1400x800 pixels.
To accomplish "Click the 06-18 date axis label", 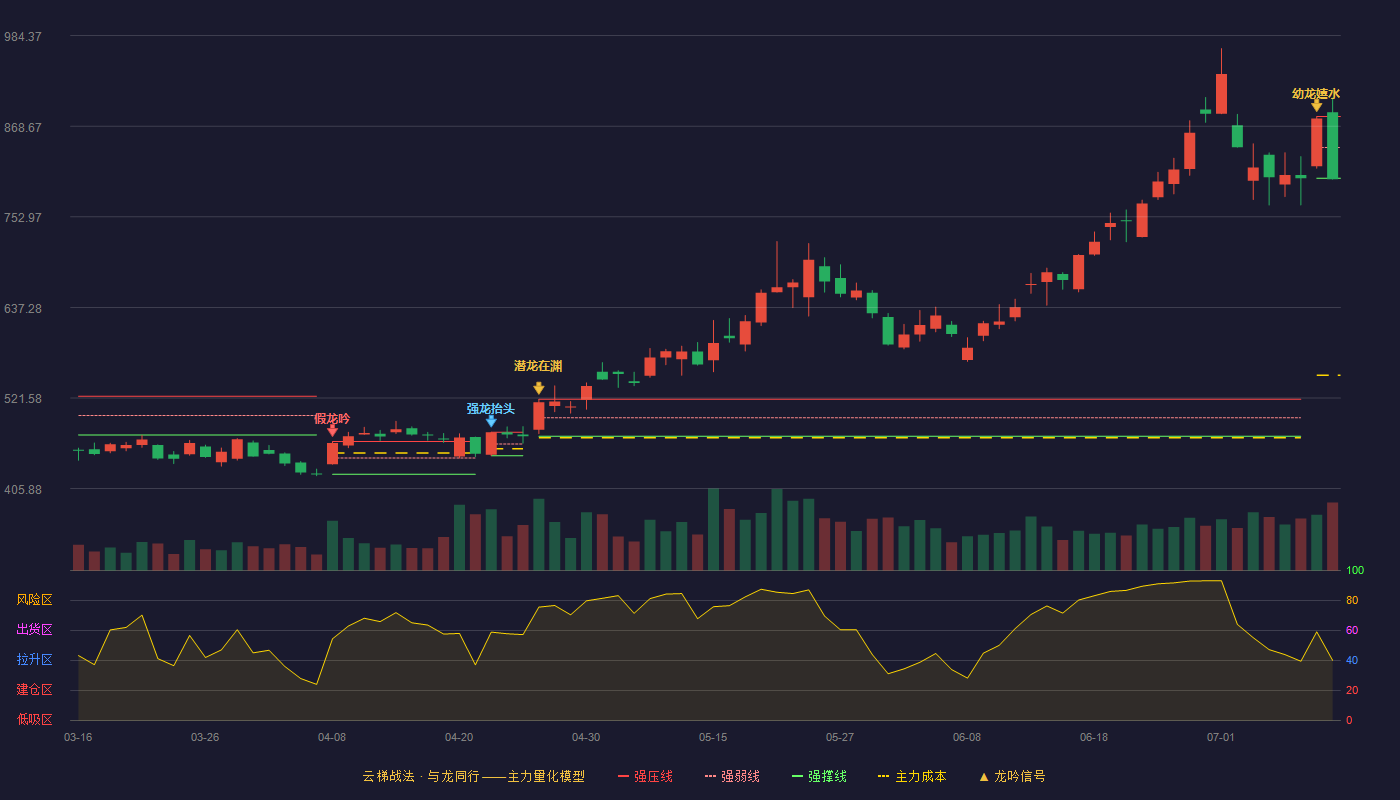I will point(1094,737).
